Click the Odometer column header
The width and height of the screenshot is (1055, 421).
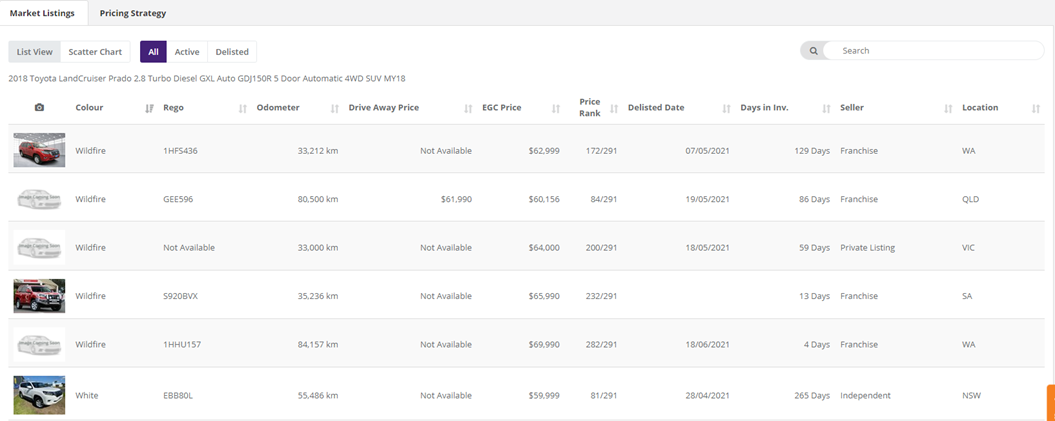coord(279,108)
